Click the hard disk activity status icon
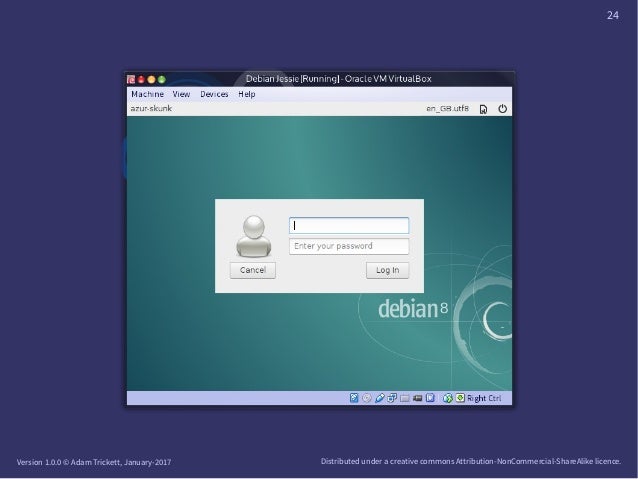 click(x=354, y=398)
